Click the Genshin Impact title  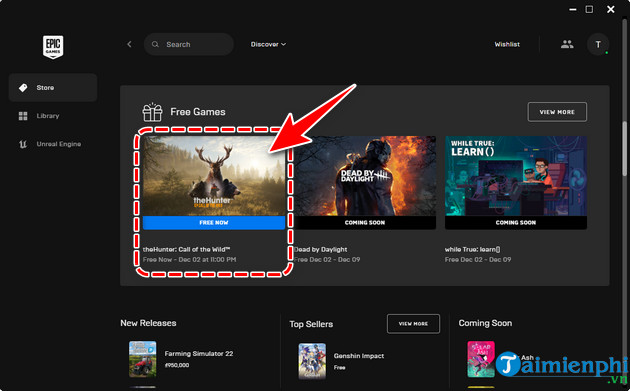point(359,356)
